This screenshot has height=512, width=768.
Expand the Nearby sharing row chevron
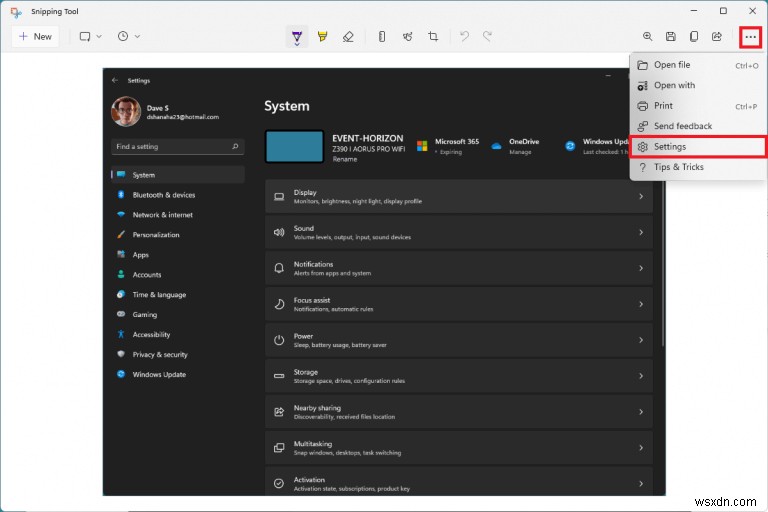(x=641, y=412)
